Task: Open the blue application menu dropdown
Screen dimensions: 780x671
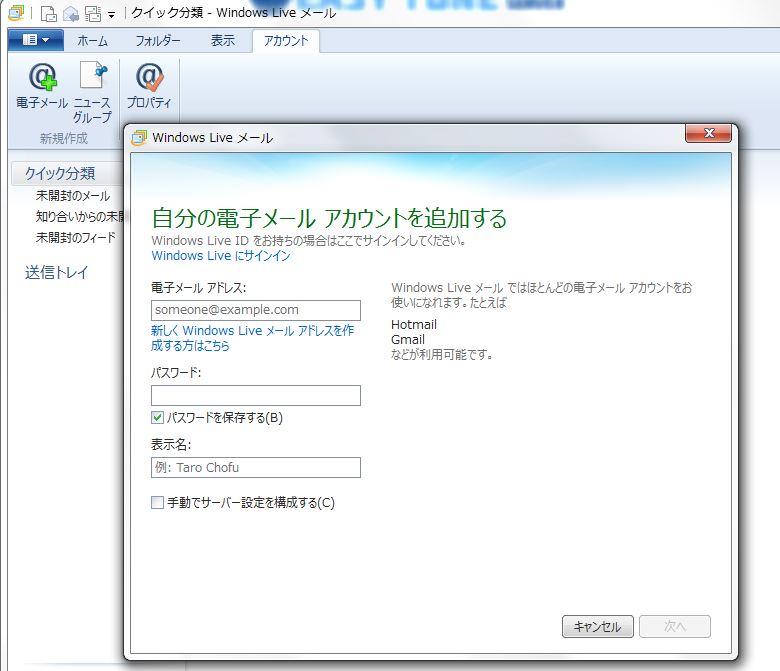Action: (x=35, y=41)
